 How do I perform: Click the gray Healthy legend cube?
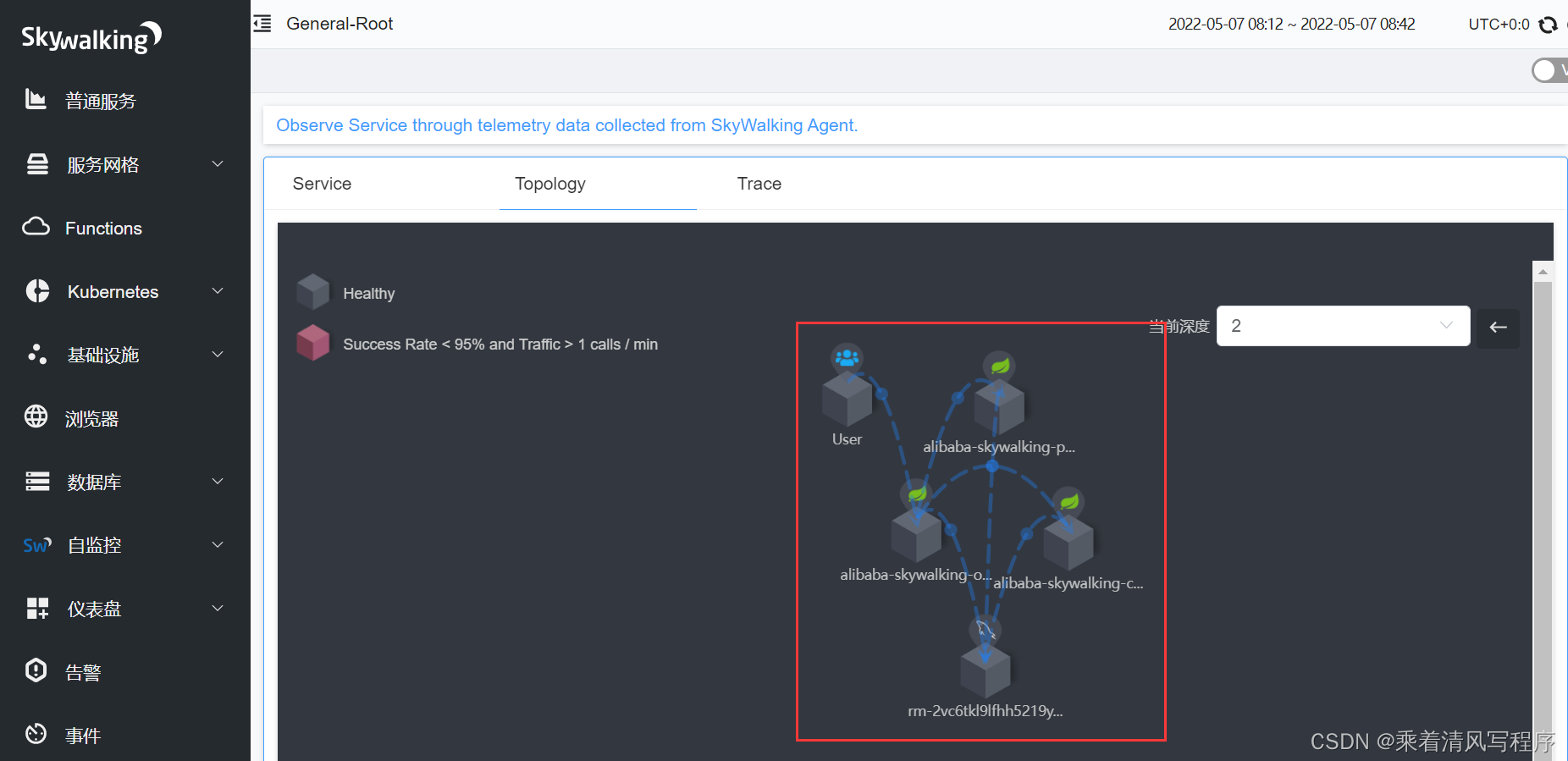click(x=312, y=292)
